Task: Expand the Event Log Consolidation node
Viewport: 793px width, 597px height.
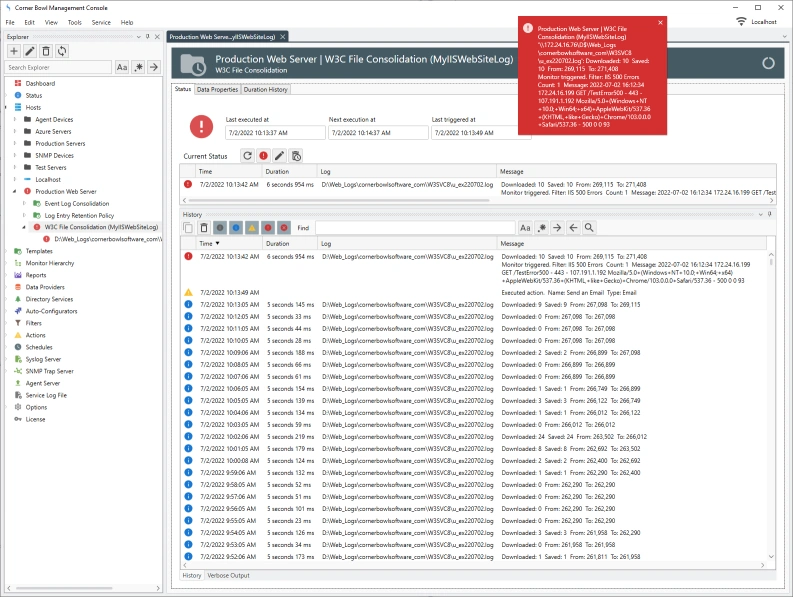Action: click(x=25, y=203)
